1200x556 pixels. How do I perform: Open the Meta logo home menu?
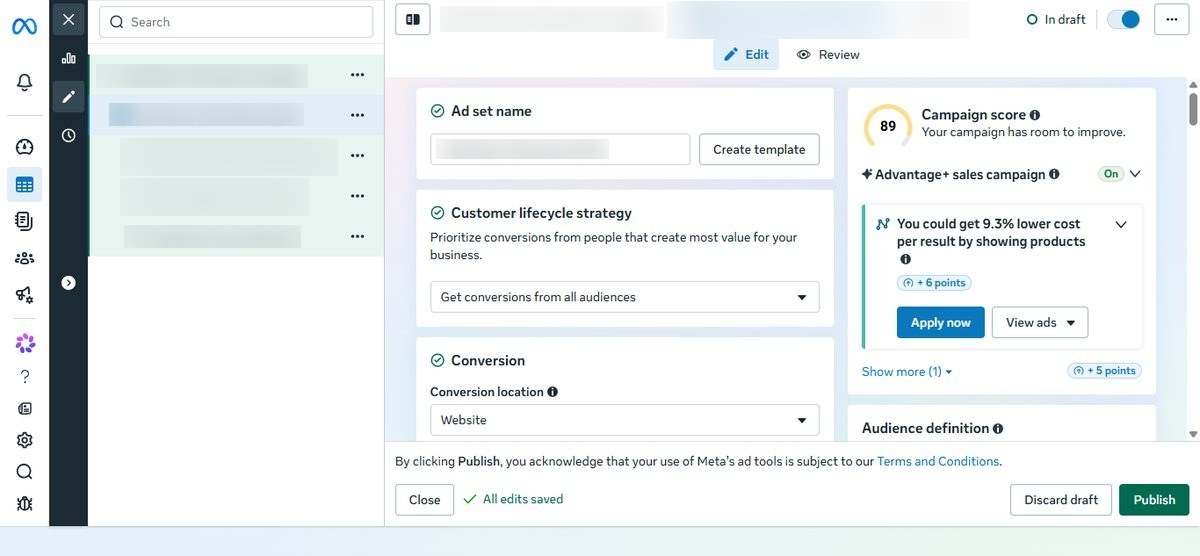(24, 27)
